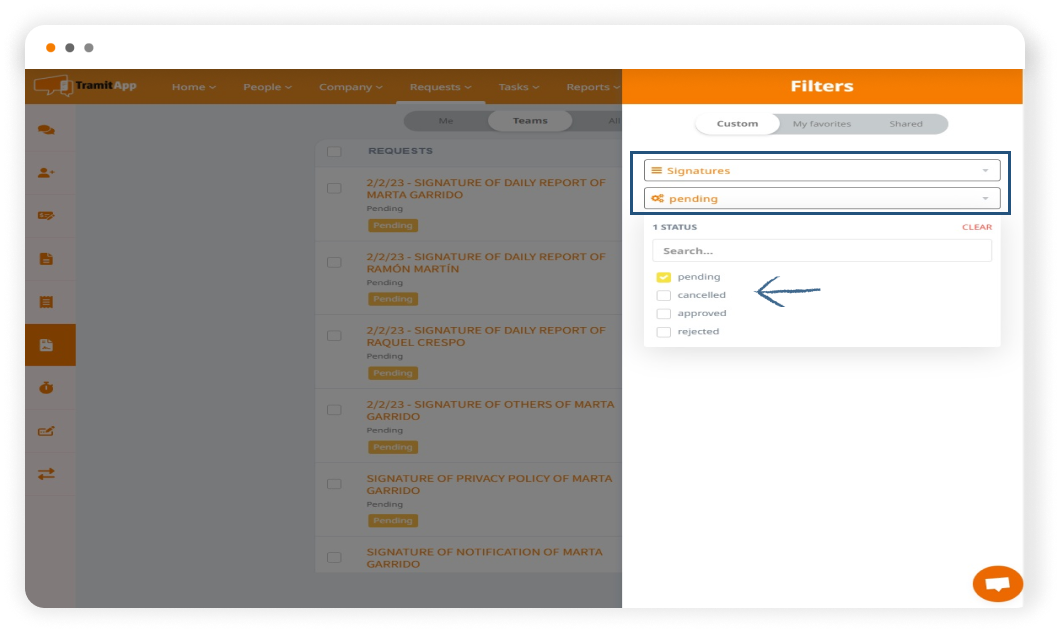Image resolution: width=1061 pixels, height=633 pixels.
Task: Click the add person sidebar icon
Action: pyautogui.click(x=46, y=173)
